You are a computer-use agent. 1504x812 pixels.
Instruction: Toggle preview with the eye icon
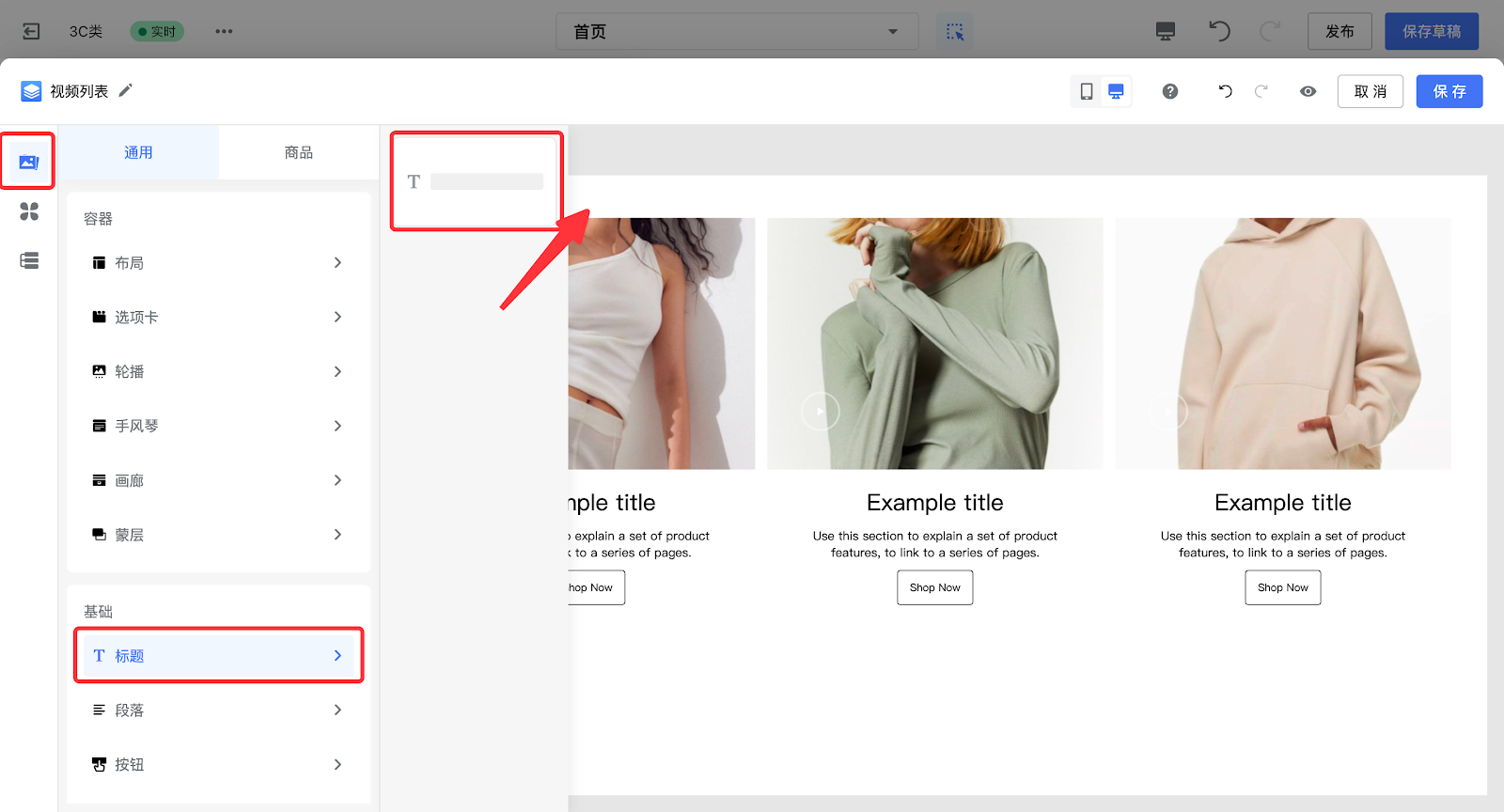coord(1308,91)
